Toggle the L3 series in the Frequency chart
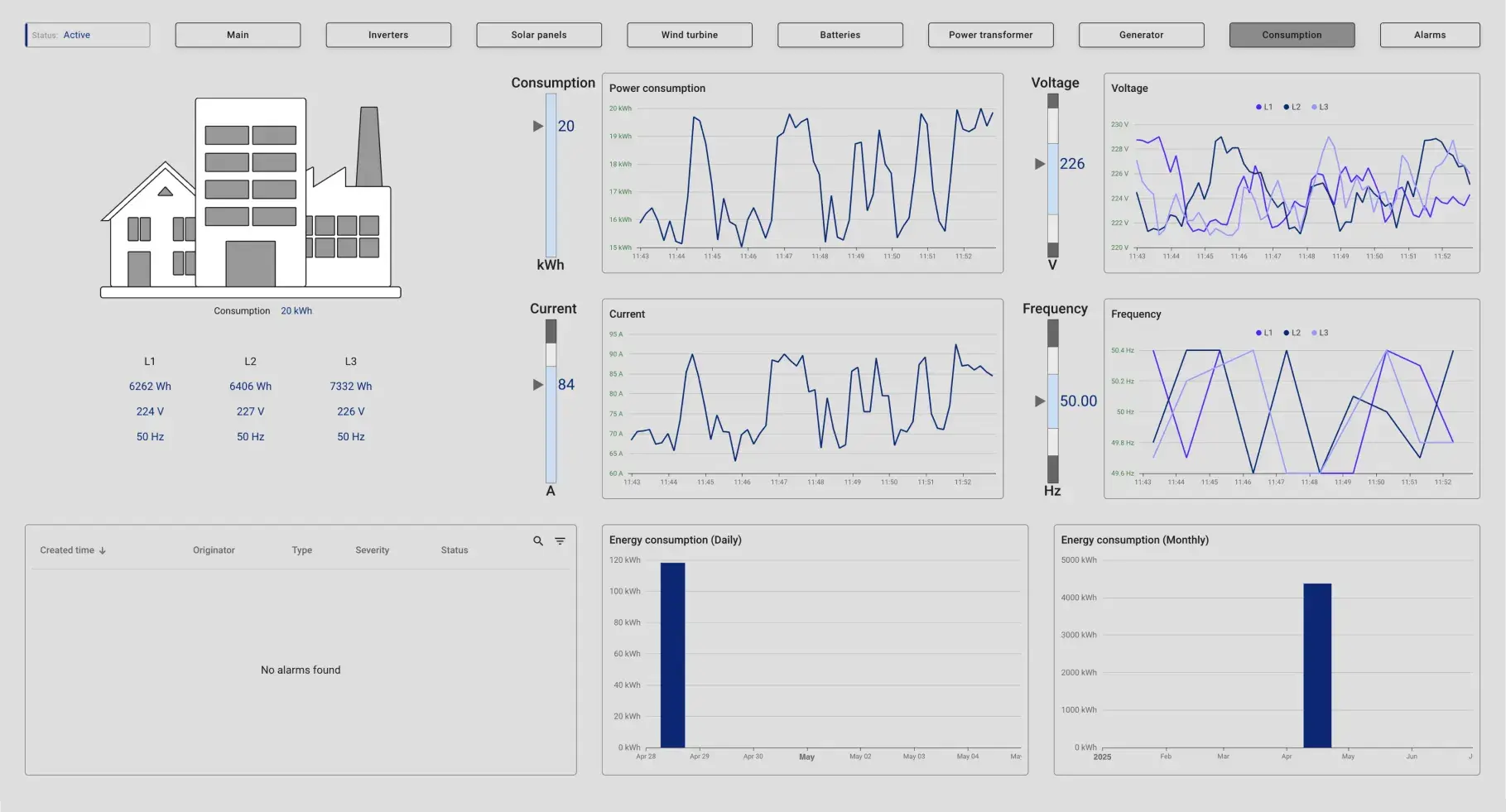 pos(1318,332)
